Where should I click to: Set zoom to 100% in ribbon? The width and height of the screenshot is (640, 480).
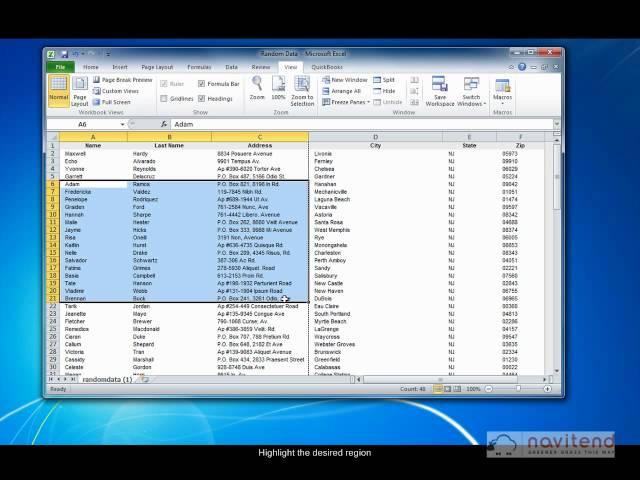pos(278,88)
